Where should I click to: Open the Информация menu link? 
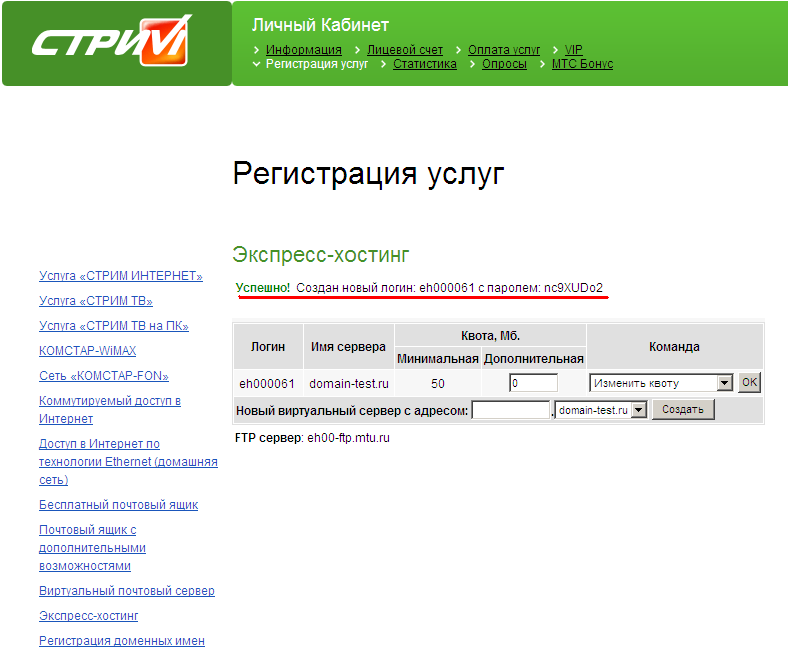pyautogui.click(x=304, y=50)
